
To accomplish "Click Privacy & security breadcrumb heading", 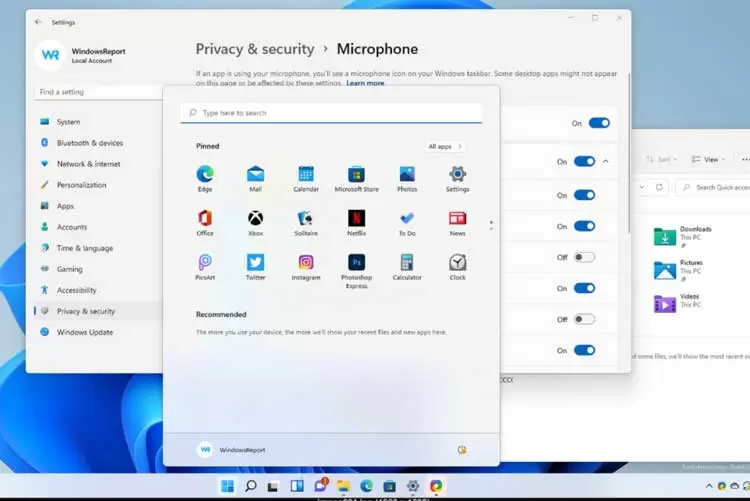I will (x=254, y=49).
